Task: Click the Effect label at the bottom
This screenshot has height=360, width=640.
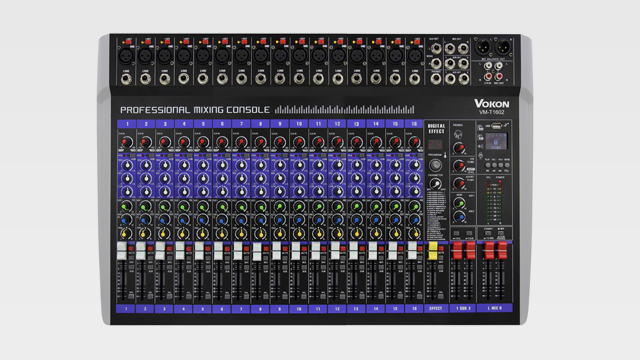Action: [436, 309]
